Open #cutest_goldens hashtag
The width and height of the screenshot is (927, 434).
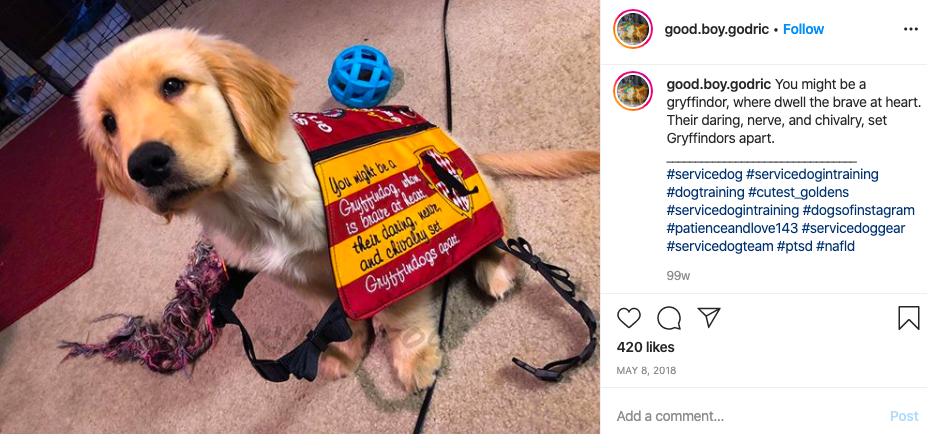[798, 192]
